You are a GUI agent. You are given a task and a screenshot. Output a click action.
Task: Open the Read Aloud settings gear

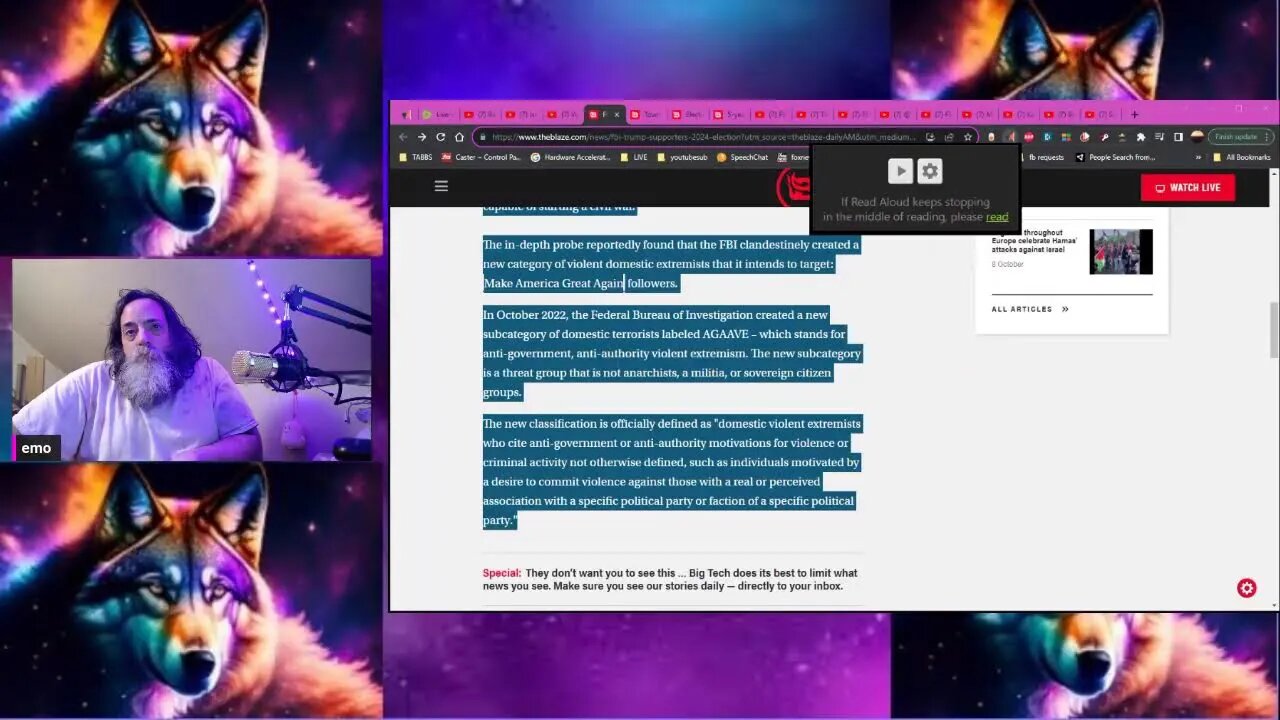click(930, 171)
